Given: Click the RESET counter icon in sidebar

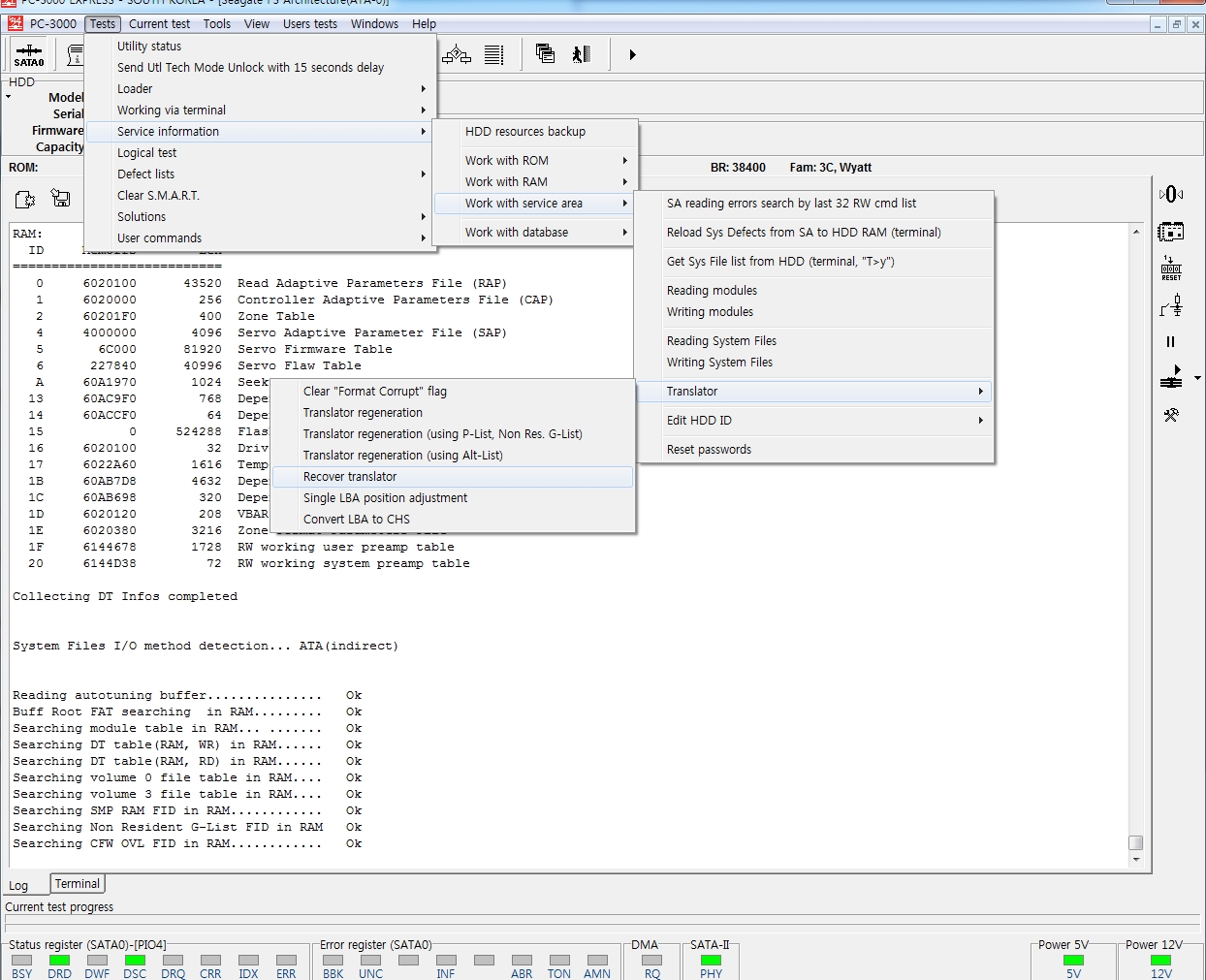Looking at the screenshot, I should click(1171, 269).
